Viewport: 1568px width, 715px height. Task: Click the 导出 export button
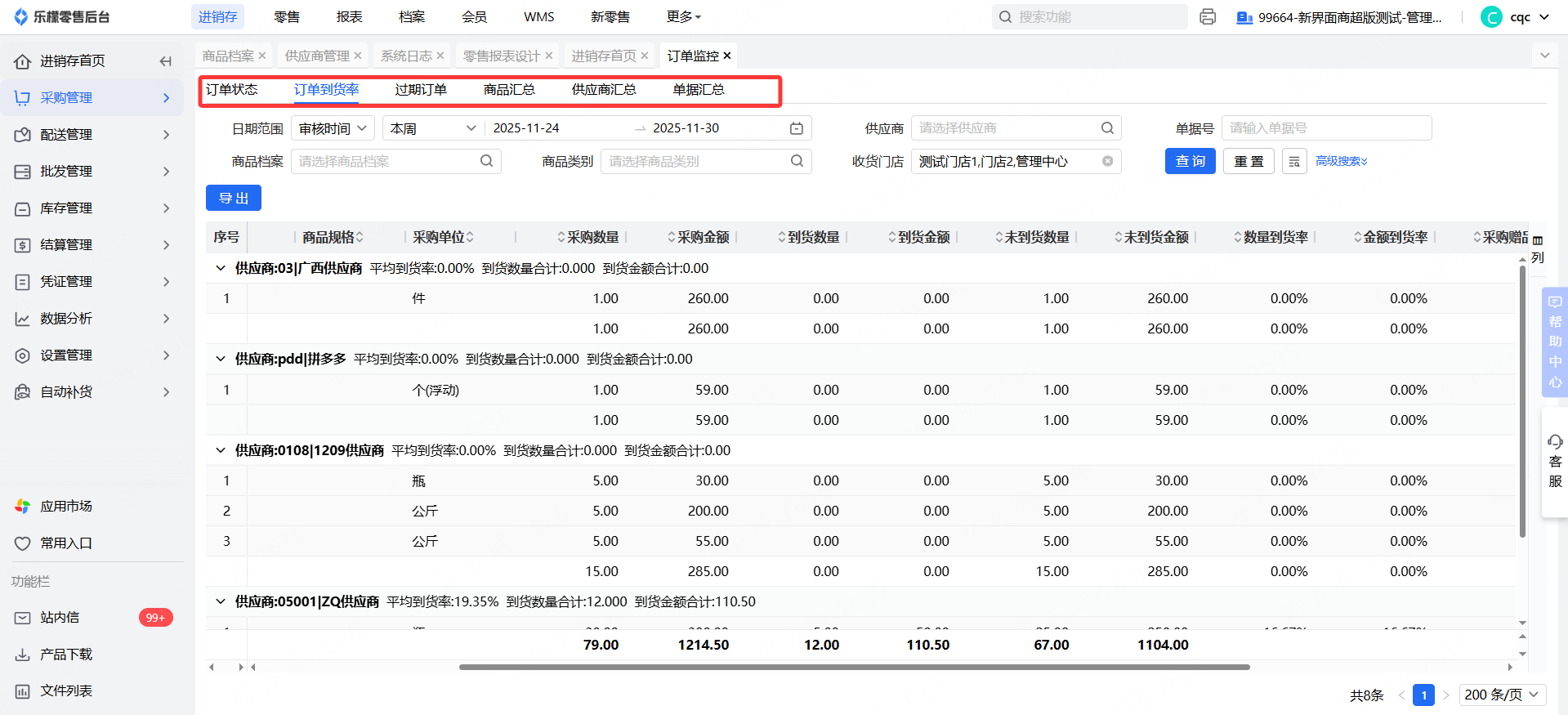pyautogui.click(x=234, y=199)
